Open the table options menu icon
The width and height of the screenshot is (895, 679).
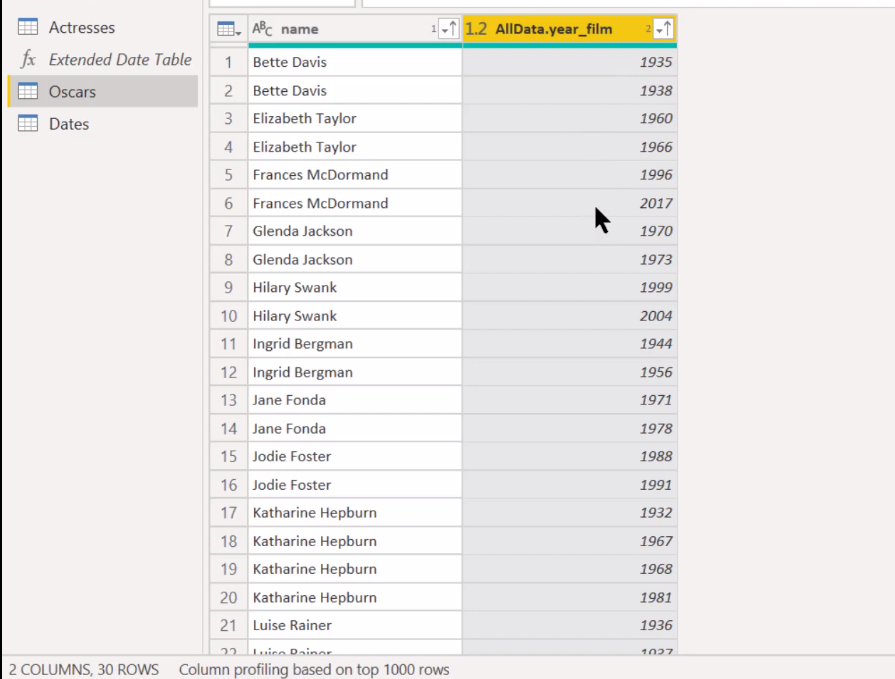pos(229,29)
